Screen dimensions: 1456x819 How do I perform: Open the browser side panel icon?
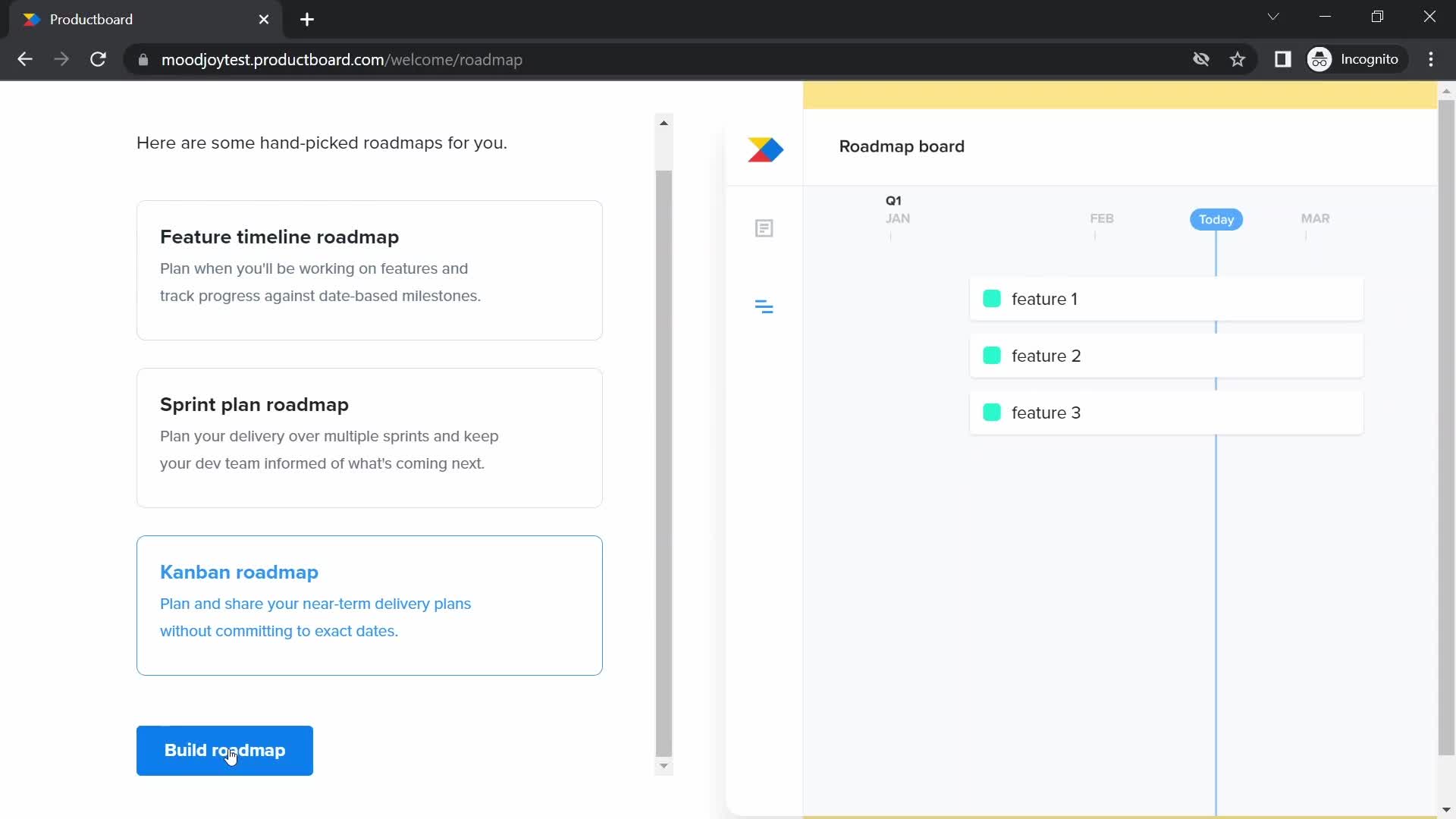pos(1282,59)
